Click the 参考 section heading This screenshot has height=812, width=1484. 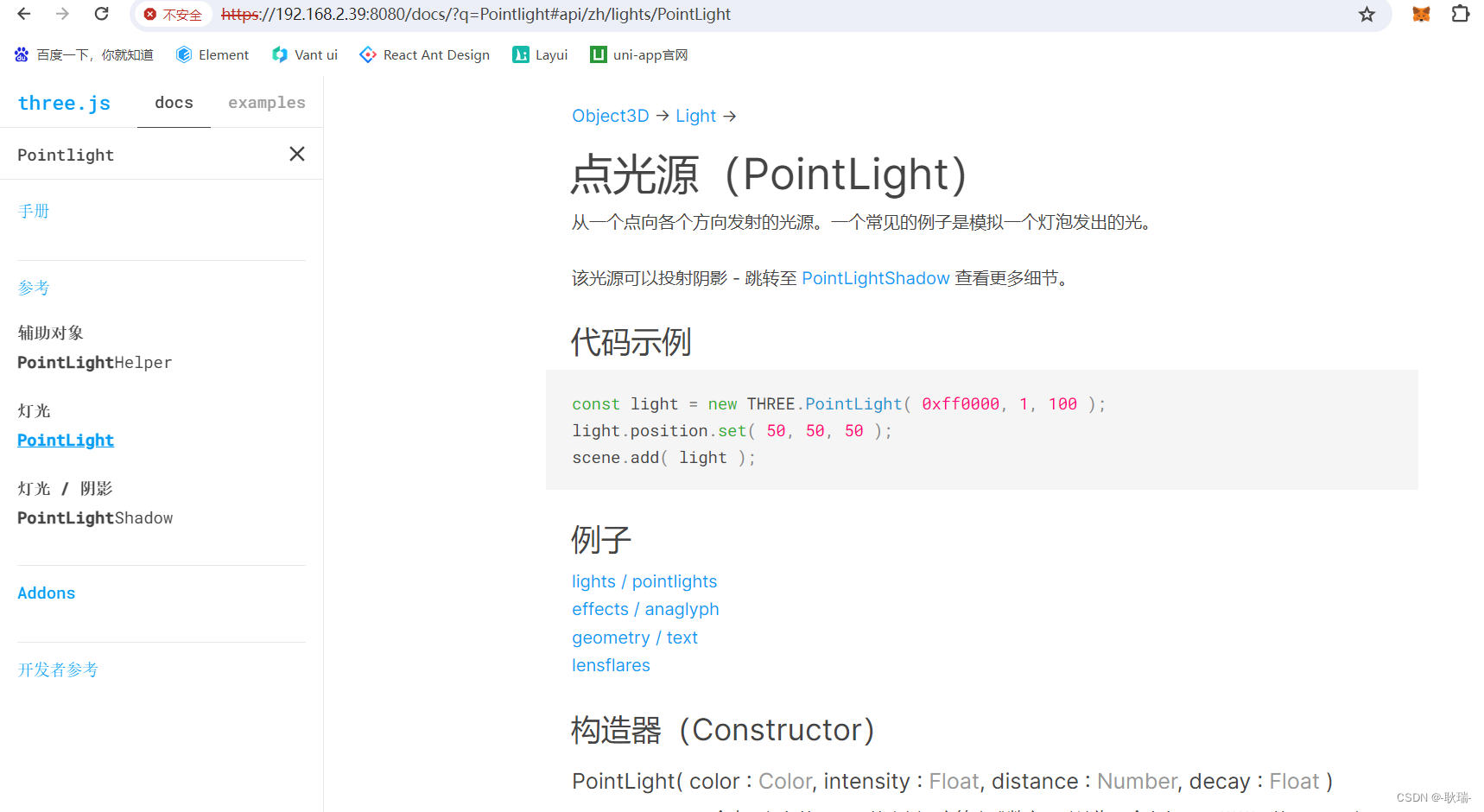(x=34, y=288)
